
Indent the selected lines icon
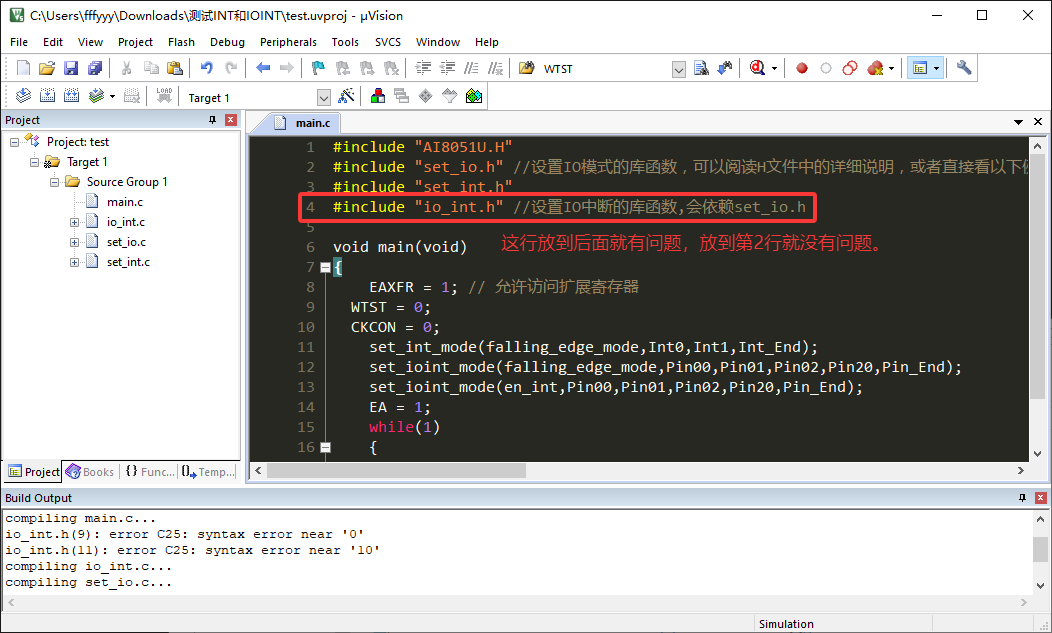pyautogui.click(x=423, y=68)
